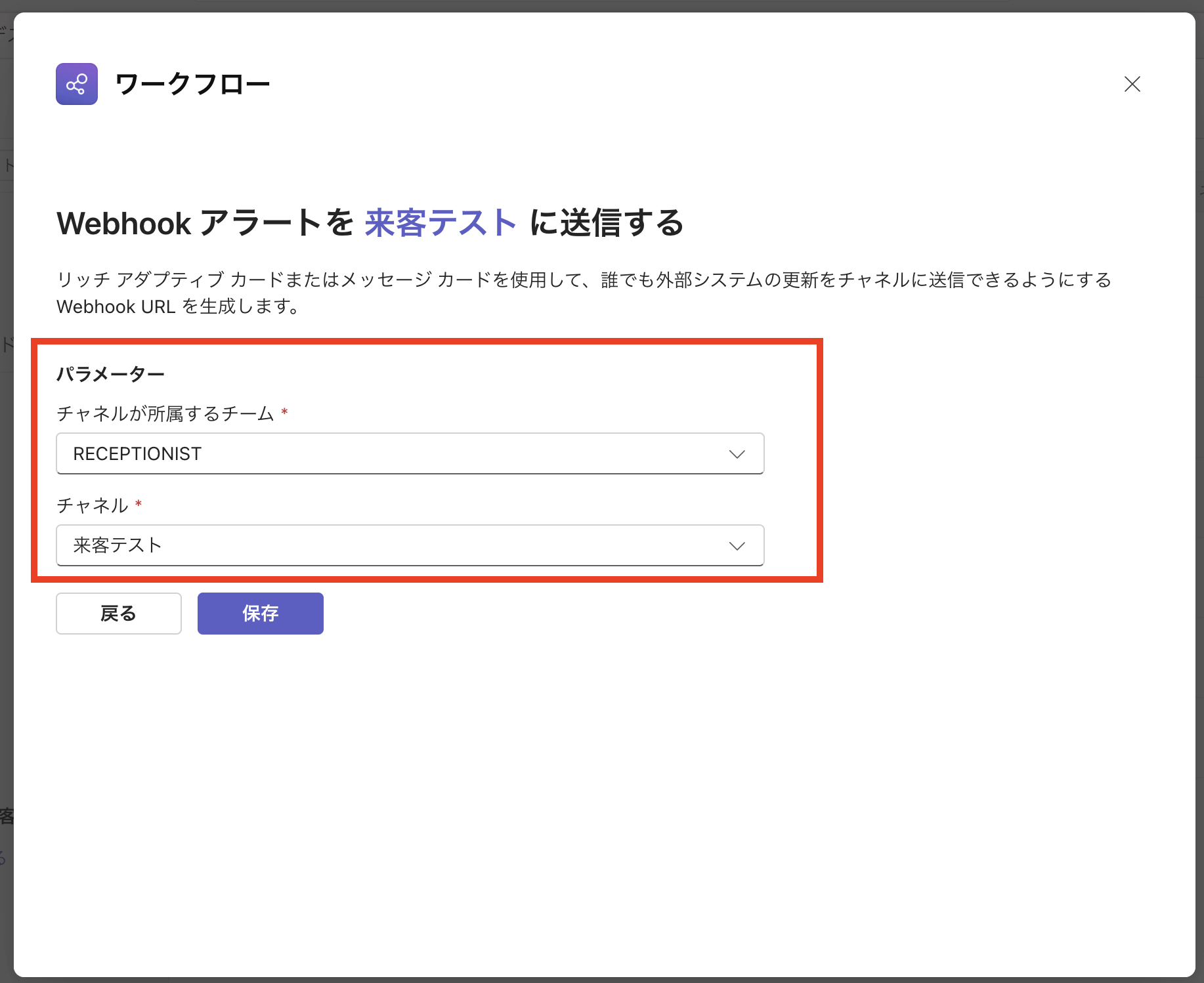Open the 来客テスト channel dropdown
The image size is (1204, 983).
point(394,545)
